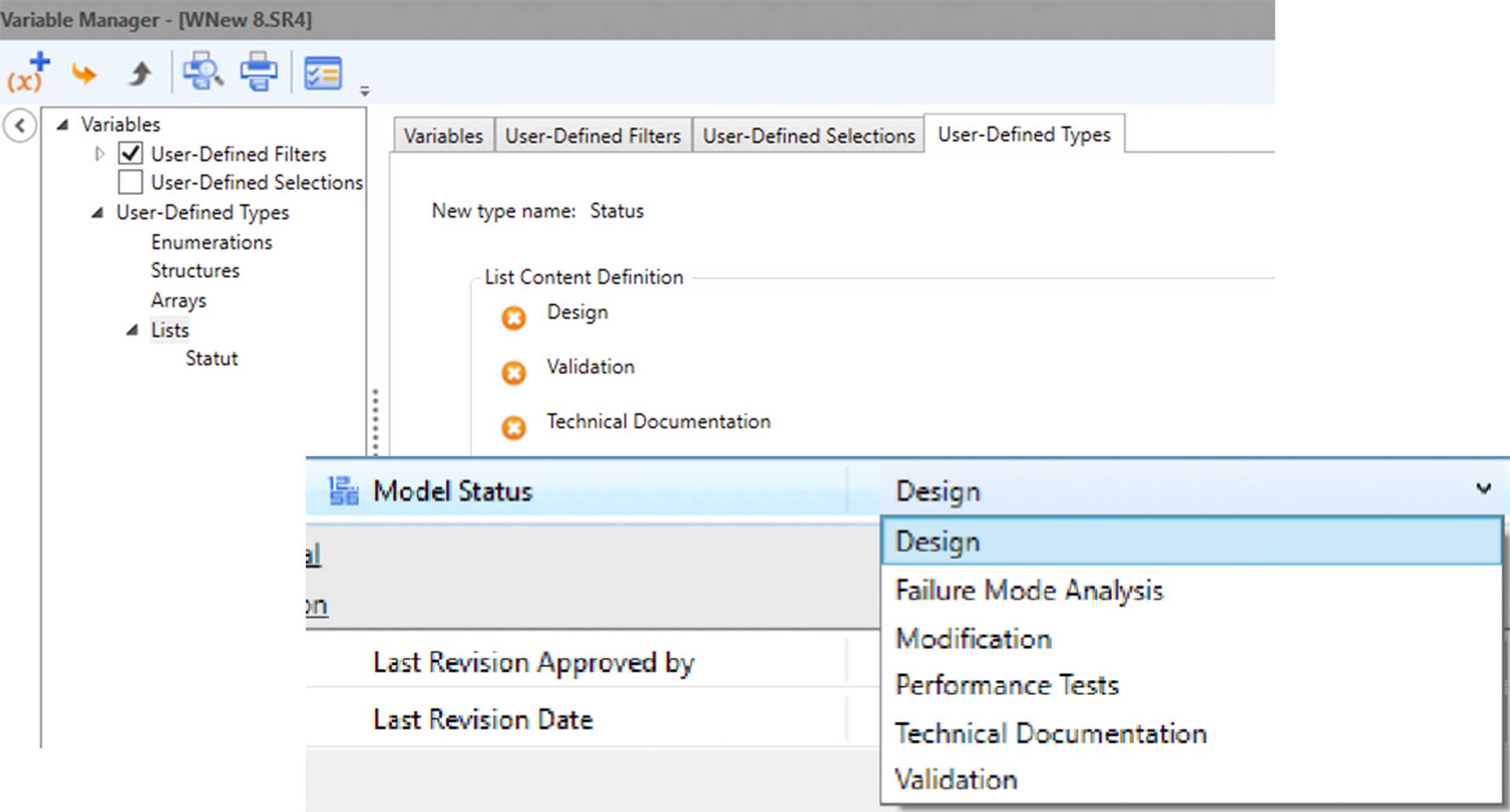Expand the User-Defined Filters tree node
Screen dimensions: 1510x812
(99, 153)
